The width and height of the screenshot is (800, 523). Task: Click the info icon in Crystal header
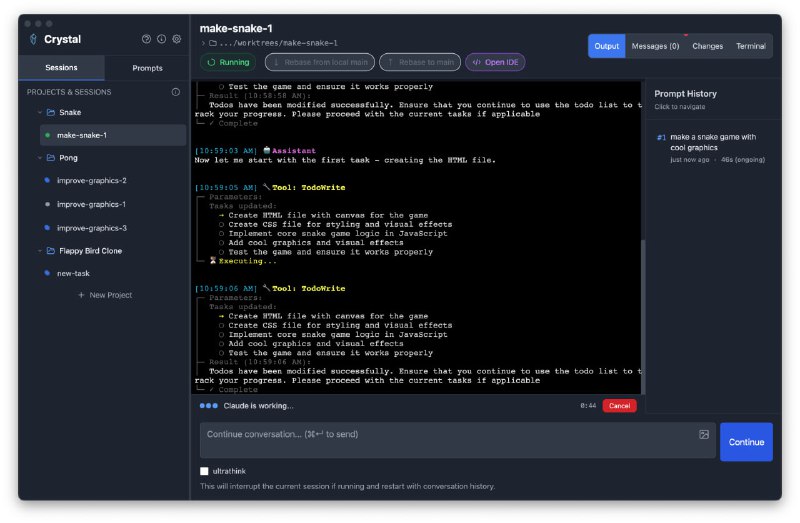click(161, 39)
